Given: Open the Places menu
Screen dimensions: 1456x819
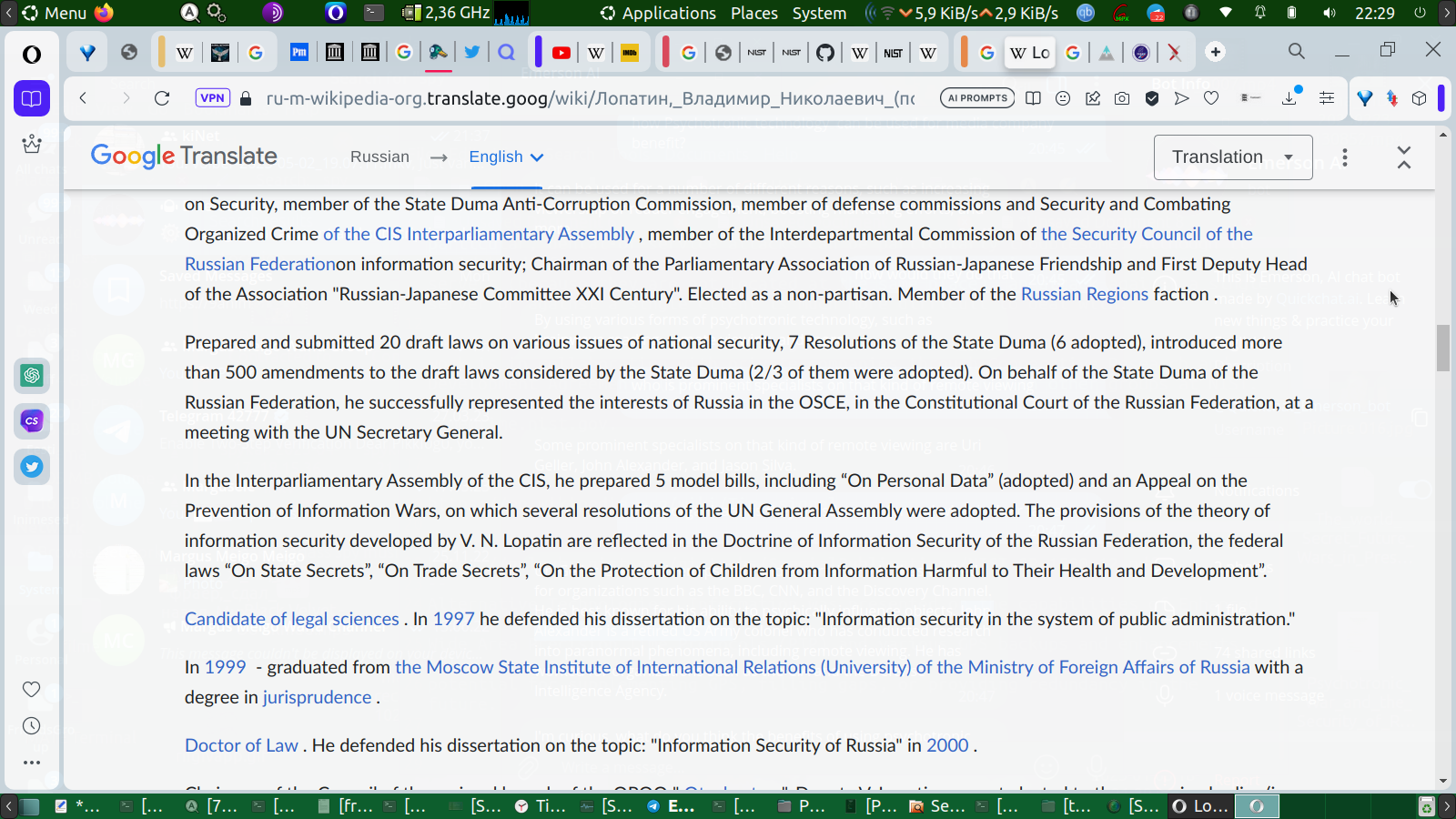Looking at the screenshot, I should pos(754,13).
